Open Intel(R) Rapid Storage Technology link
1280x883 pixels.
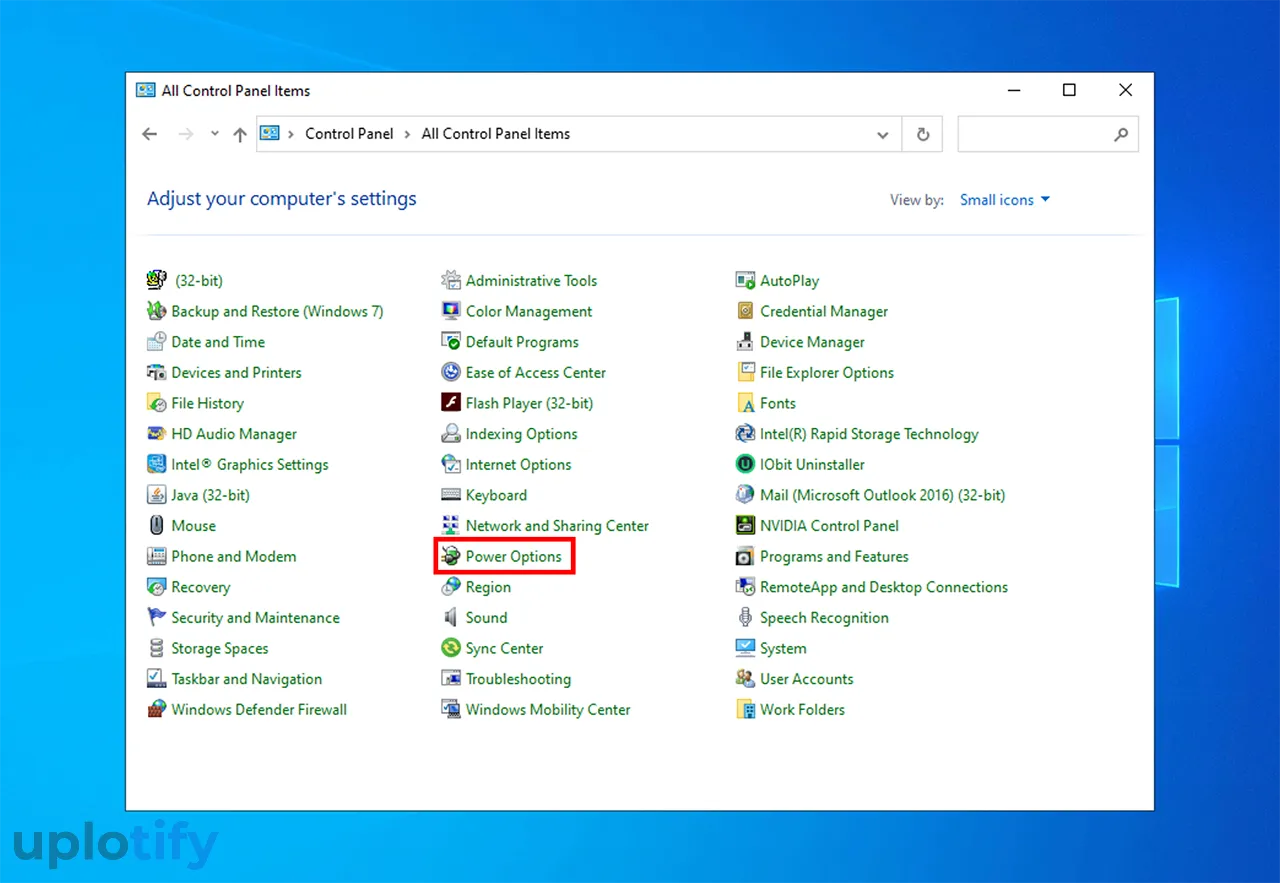pyautogui.click(x=869, y=434)
